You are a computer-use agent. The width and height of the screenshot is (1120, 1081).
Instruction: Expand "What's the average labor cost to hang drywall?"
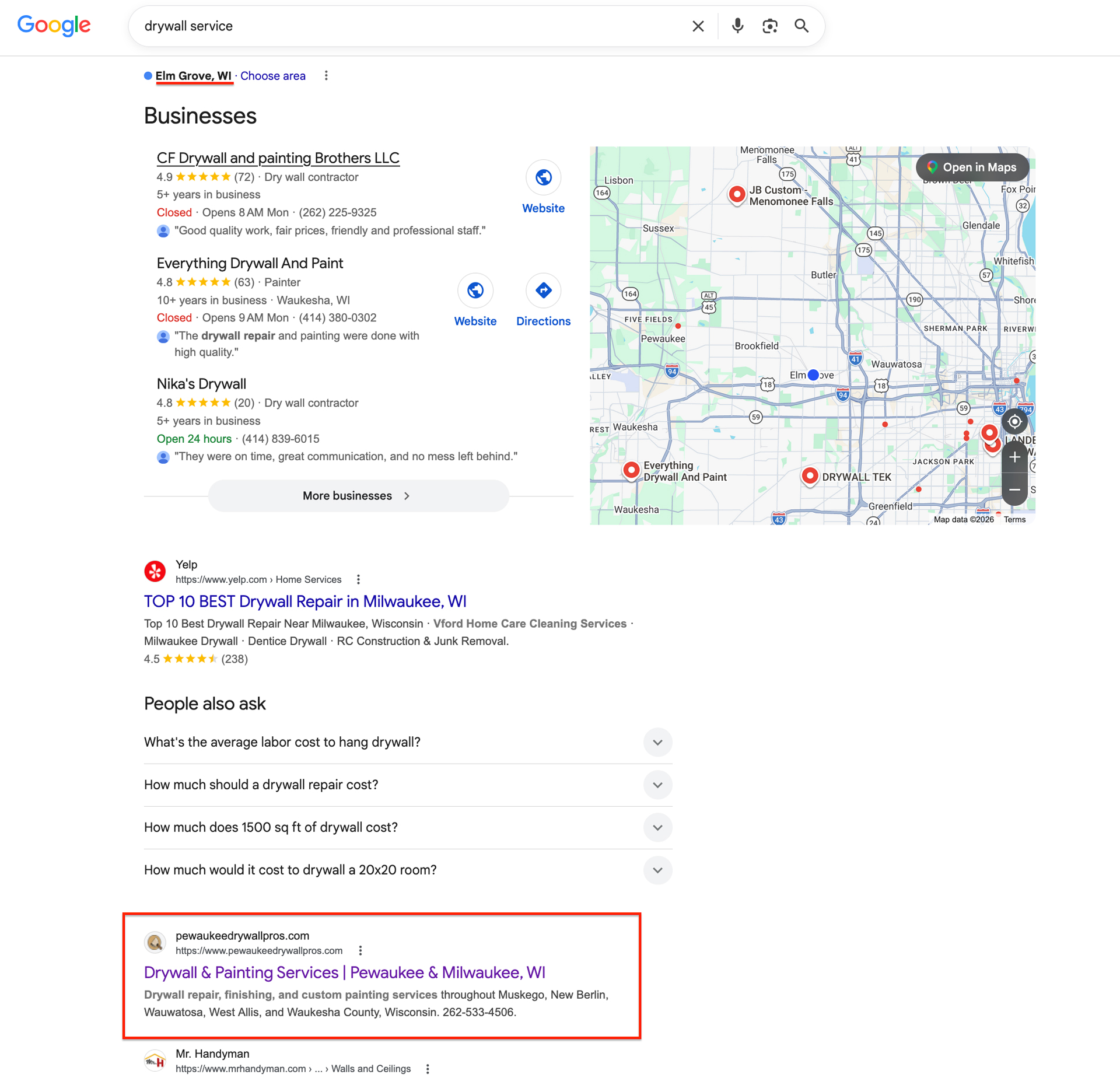click(x=408, y=743)
